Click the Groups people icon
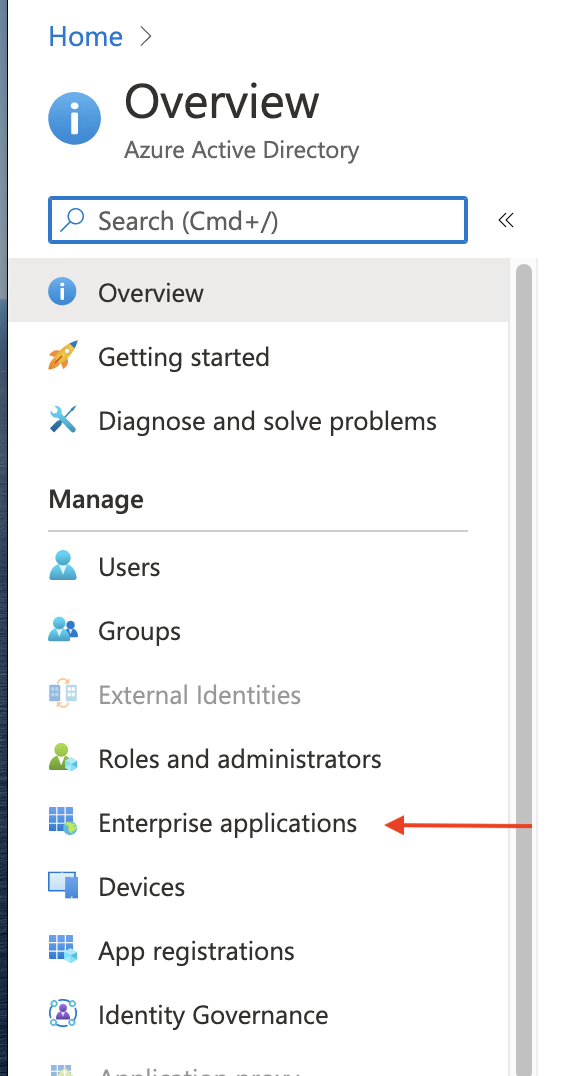Image resolution: width=568 pixels, height=1076 pixels. click(62, 629)
